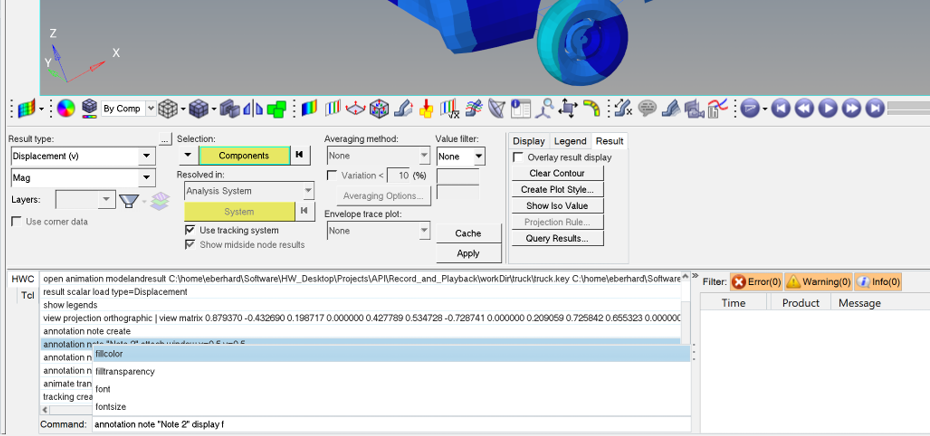The height and width of the screenshot is (436, 930).
Task: Click the curve plot over bars icon
Action: (717, 108)
